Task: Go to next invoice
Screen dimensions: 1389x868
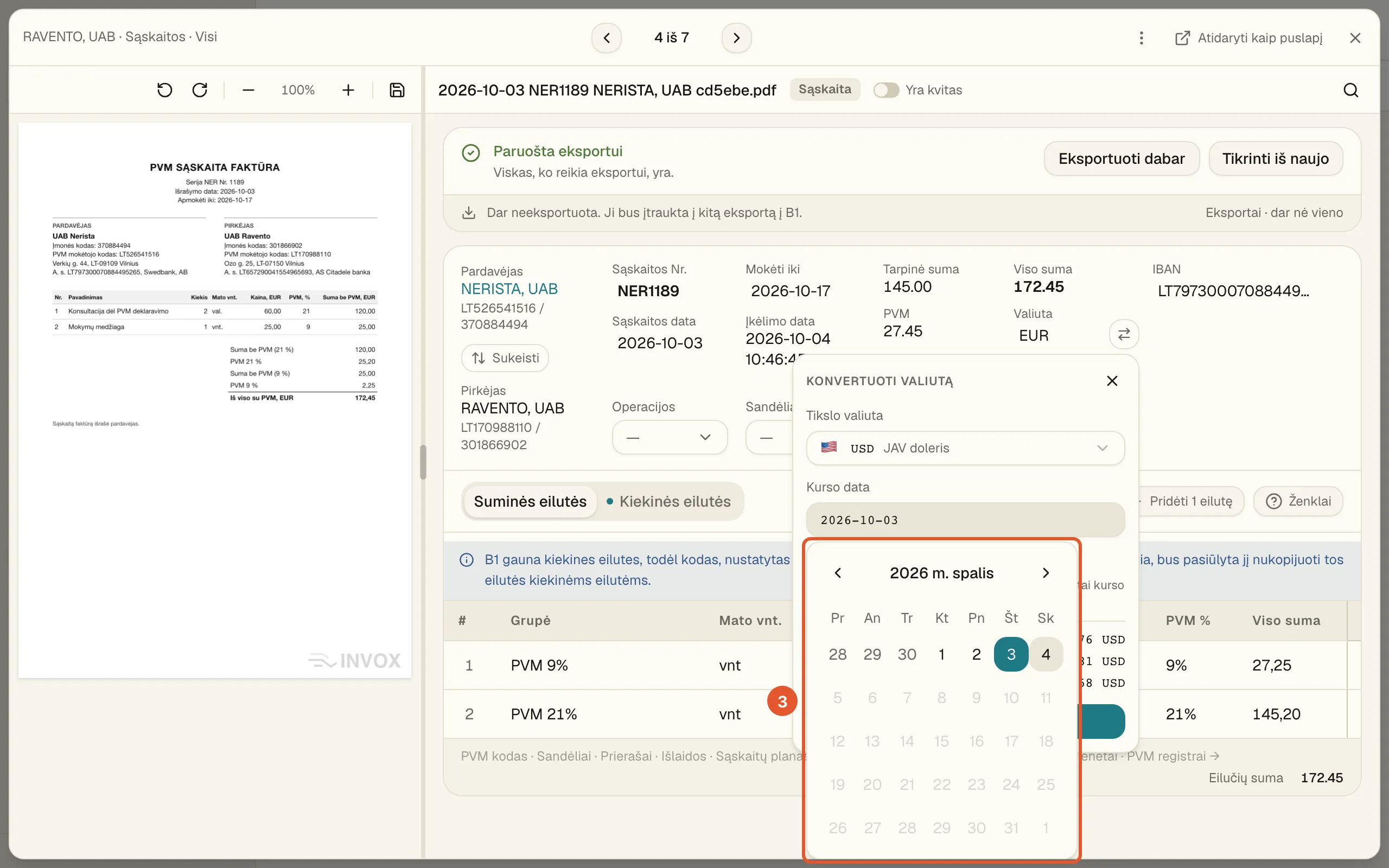Action: (736, 38)
